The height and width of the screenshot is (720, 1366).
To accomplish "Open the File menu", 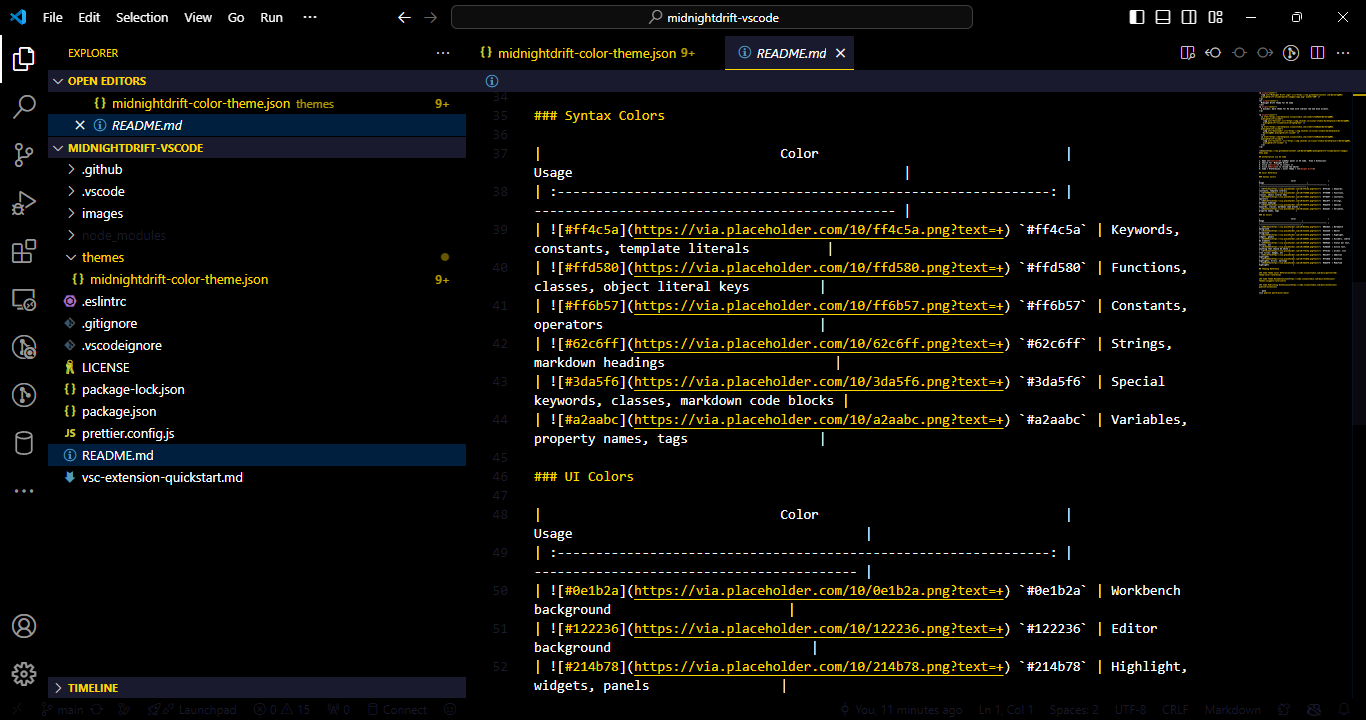I will (x=53, y=17).
